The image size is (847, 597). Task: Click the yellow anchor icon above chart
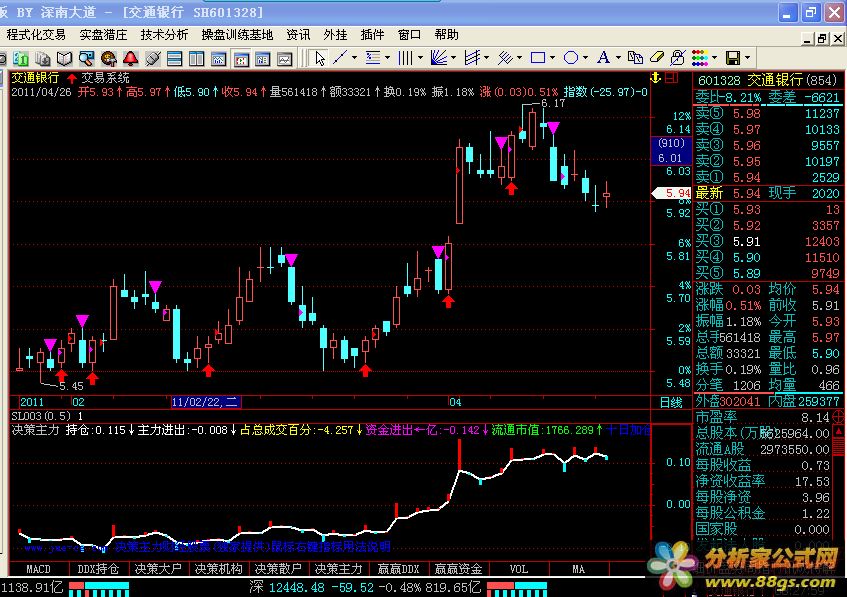point(656,78)
